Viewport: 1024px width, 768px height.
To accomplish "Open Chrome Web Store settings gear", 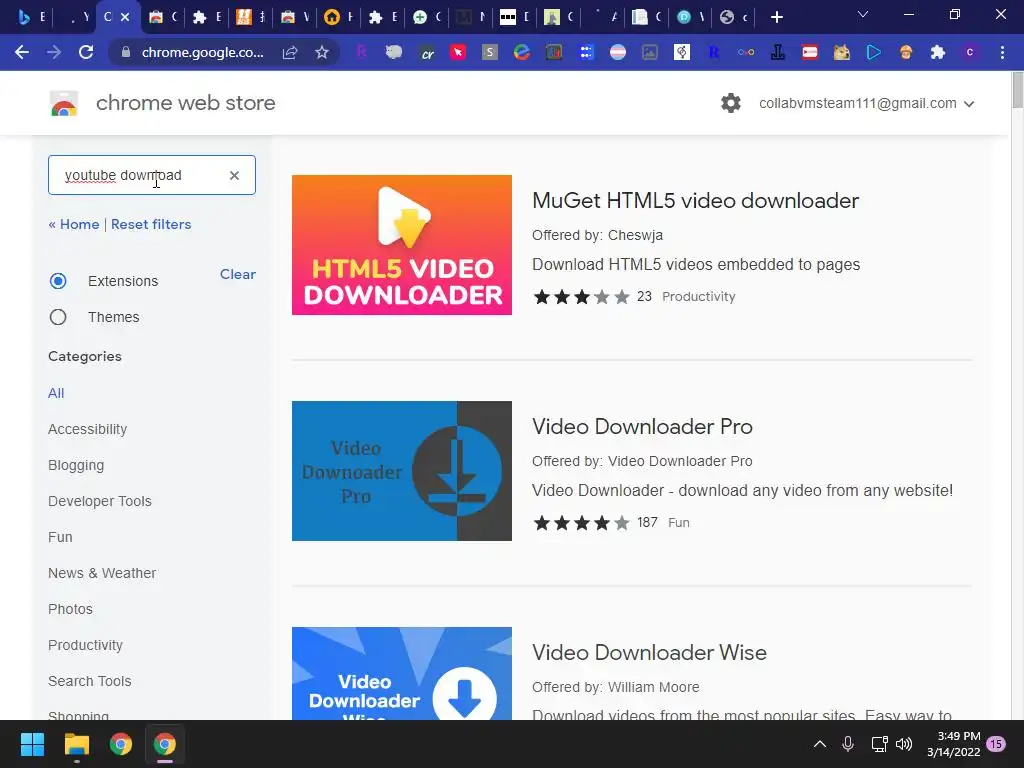I will (731, 103).
